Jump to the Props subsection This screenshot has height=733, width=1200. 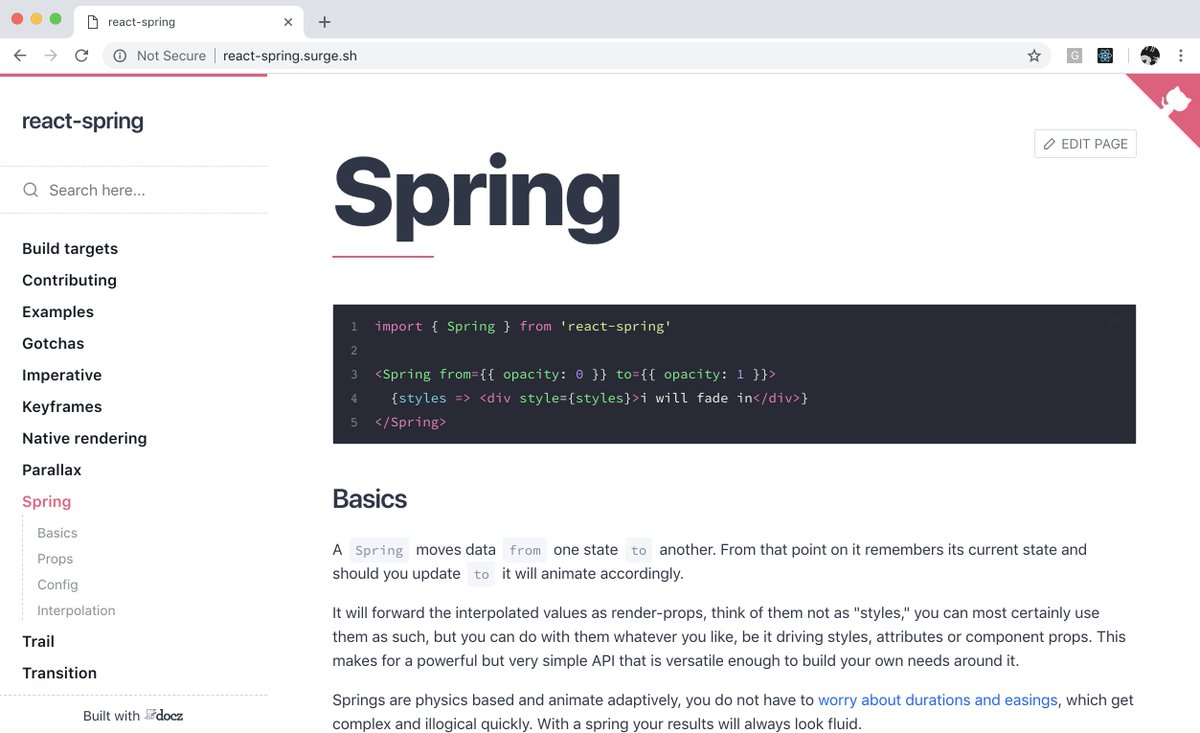point(55,559)
